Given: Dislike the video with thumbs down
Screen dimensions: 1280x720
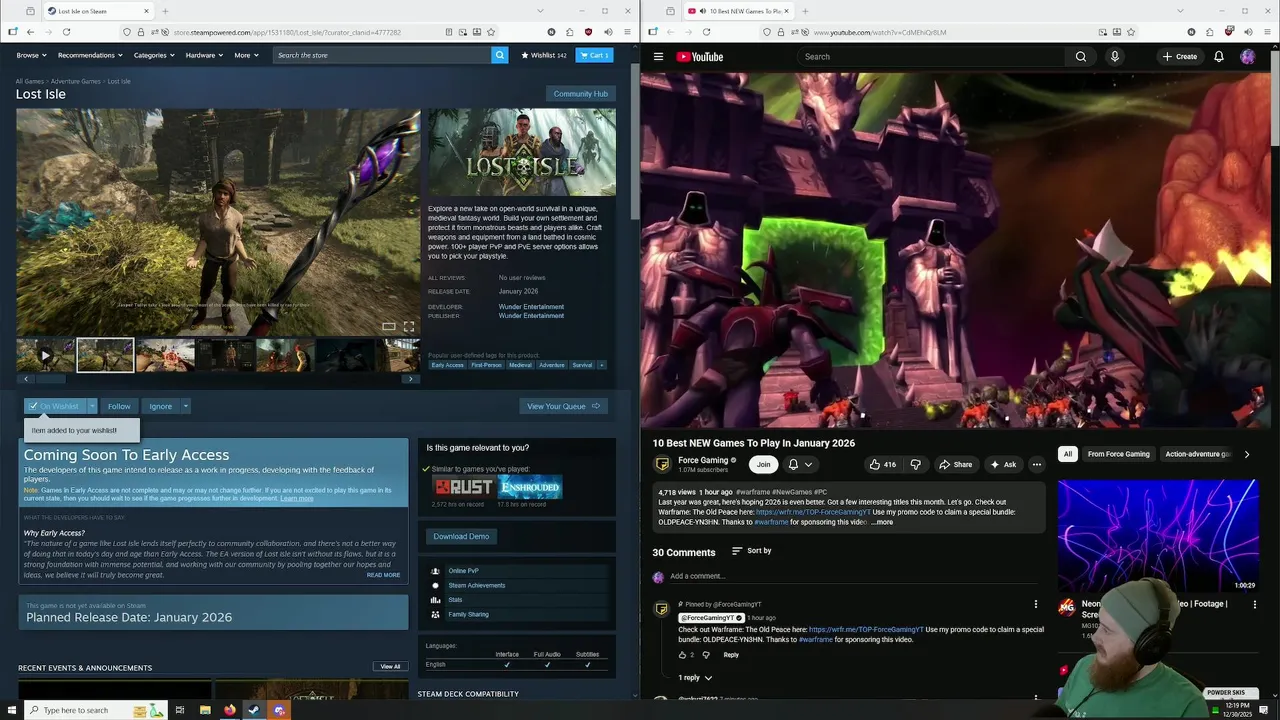Looking at the screenshot, I should coord(915,464).
